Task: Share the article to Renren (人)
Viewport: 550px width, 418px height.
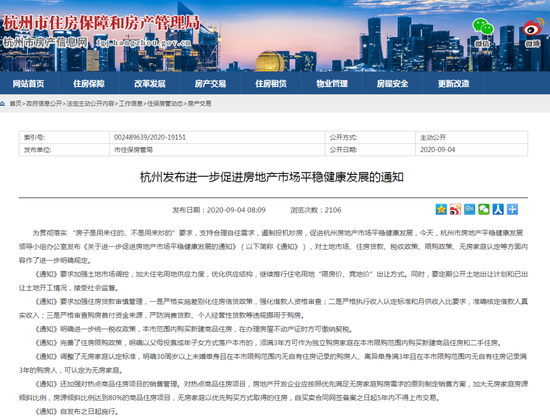Action: tap(498, 209)
